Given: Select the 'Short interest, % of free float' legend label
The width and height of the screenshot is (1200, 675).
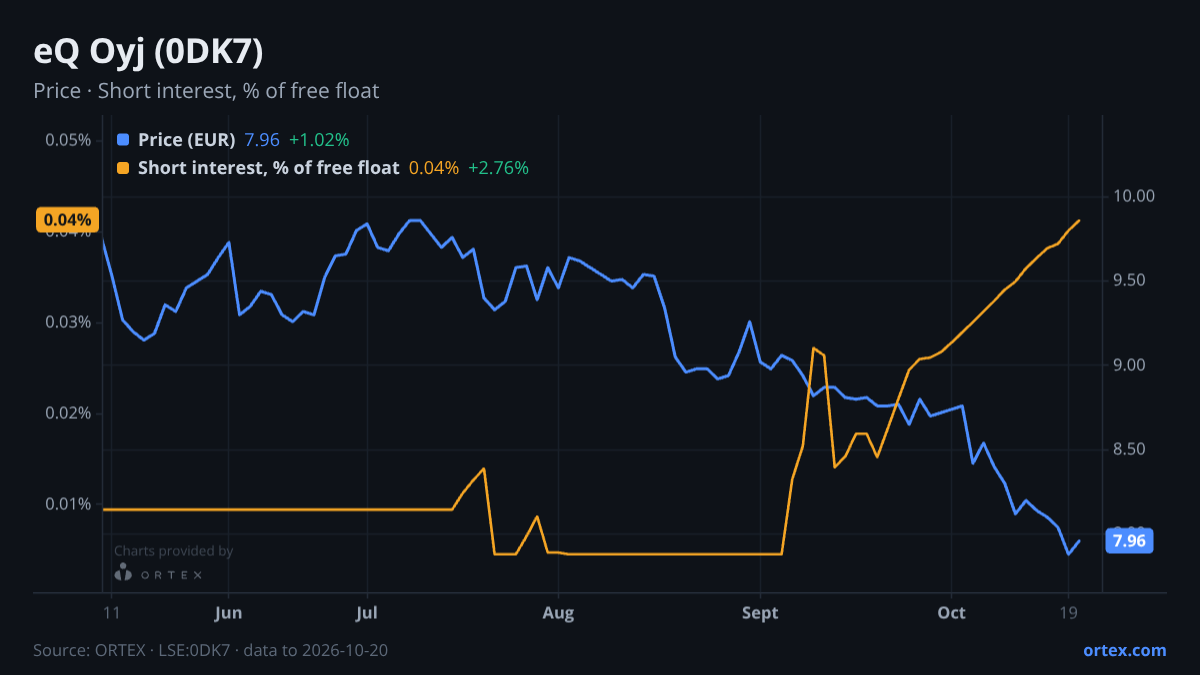Looking at the screenshot, I should 268,168.
